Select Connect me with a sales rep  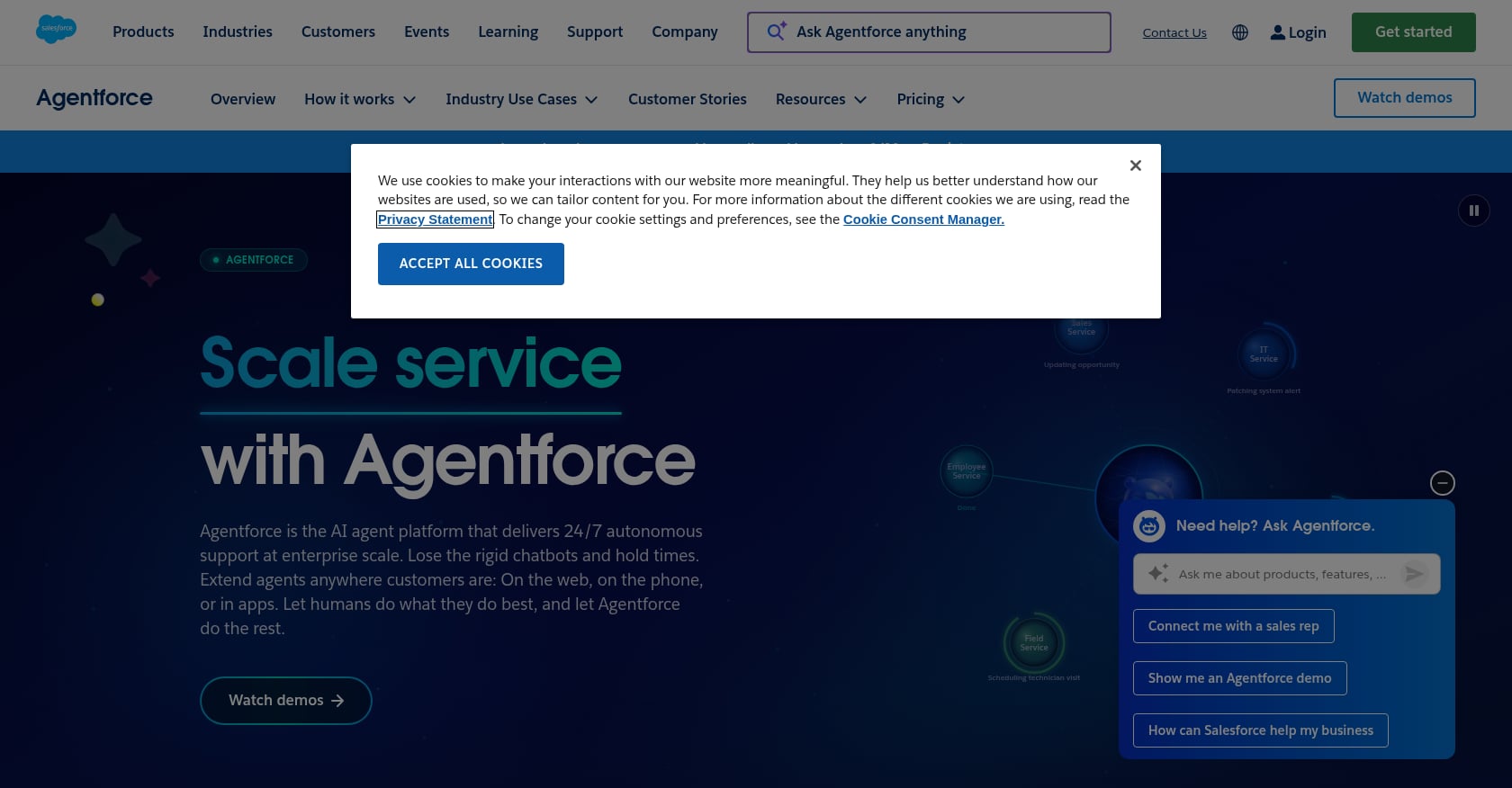pyautogui.click(x=1233, y=626)
